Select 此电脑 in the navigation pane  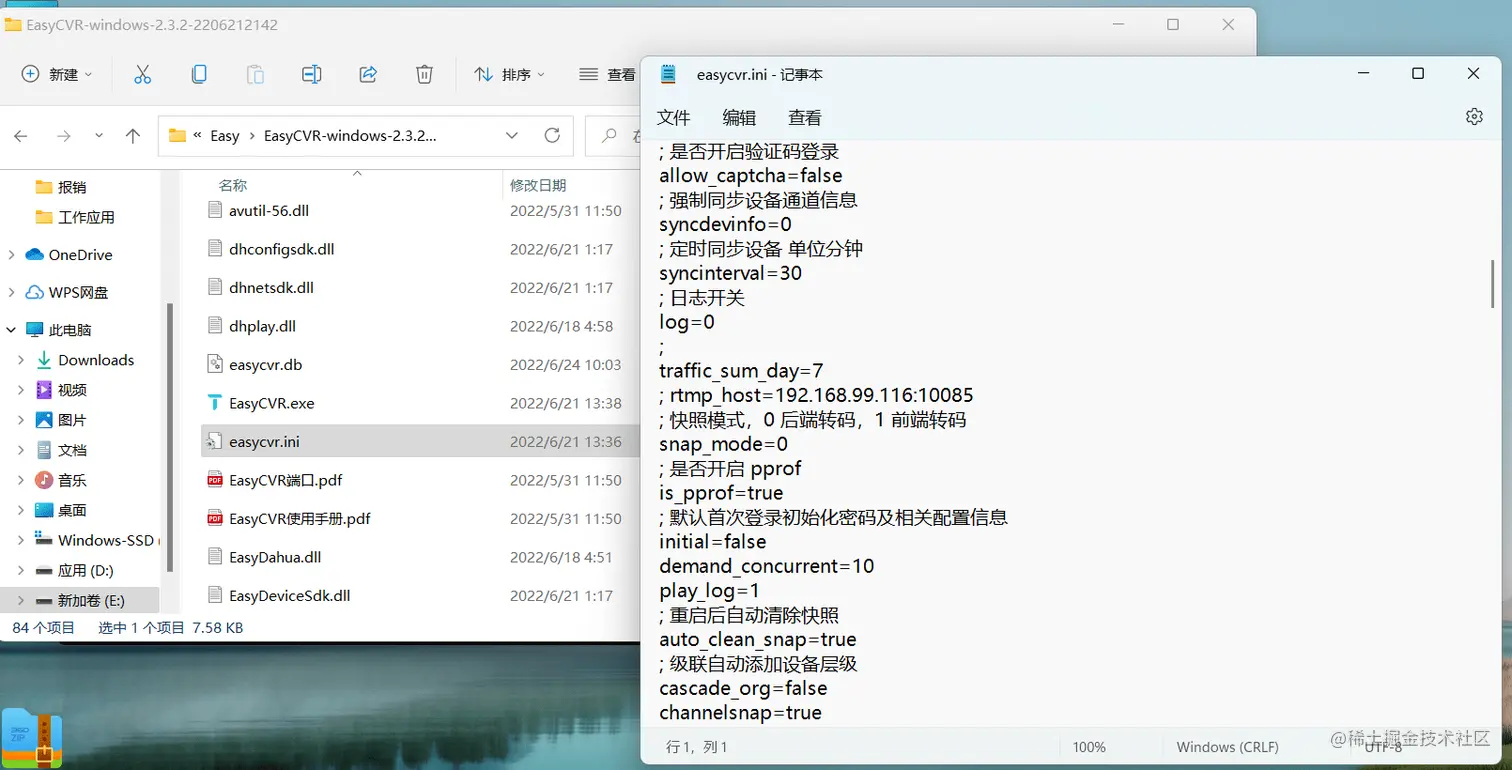70,330
